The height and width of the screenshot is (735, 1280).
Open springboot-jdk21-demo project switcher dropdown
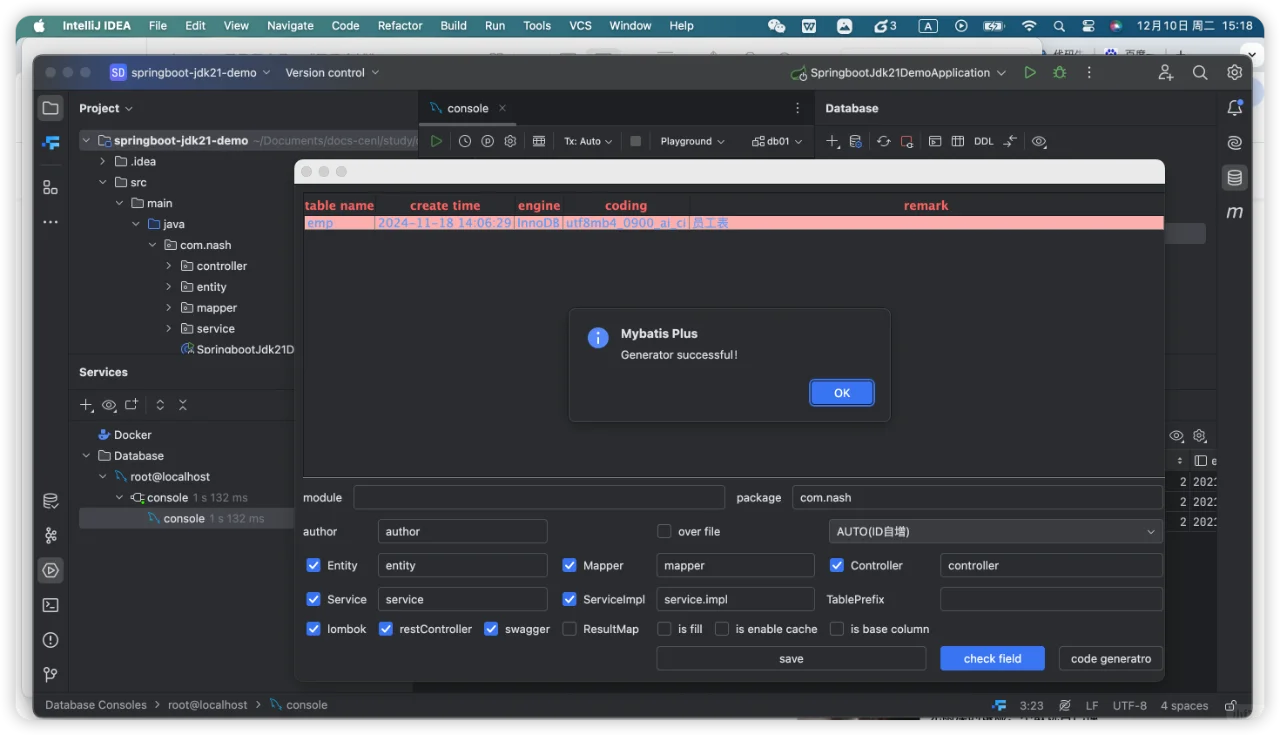click(189, 73)
